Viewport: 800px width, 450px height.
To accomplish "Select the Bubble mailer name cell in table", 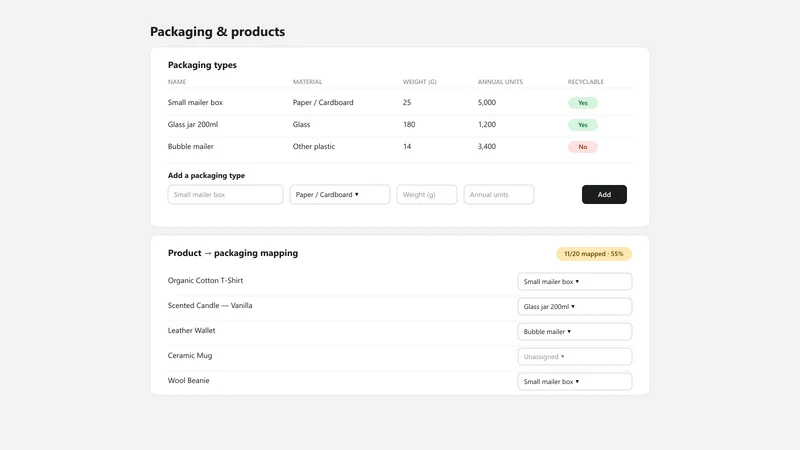I will (x=191, y=146).
